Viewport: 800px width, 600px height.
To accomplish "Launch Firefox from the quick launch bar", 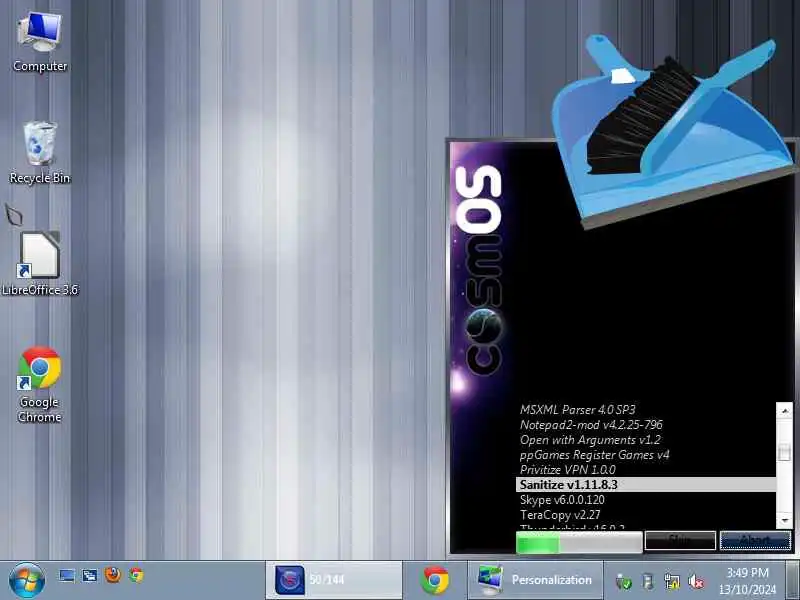I will (113, 575).
